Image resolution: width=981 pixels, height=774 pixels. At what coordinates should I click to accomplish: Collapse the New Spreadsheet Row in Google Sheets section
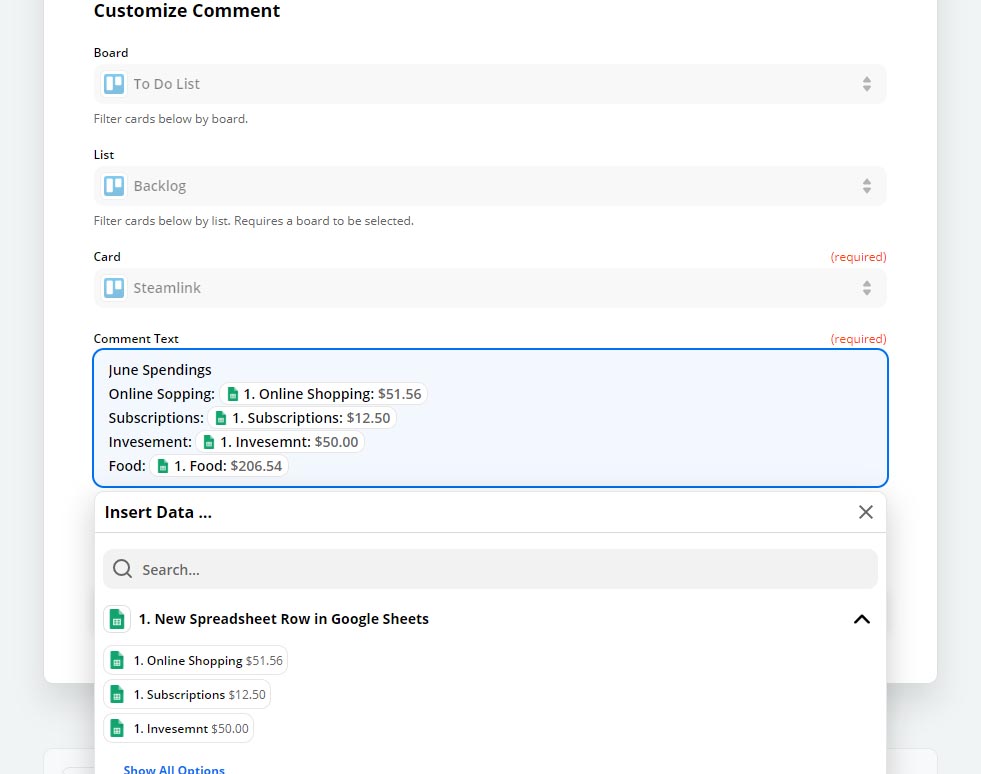tap(862, 619)
